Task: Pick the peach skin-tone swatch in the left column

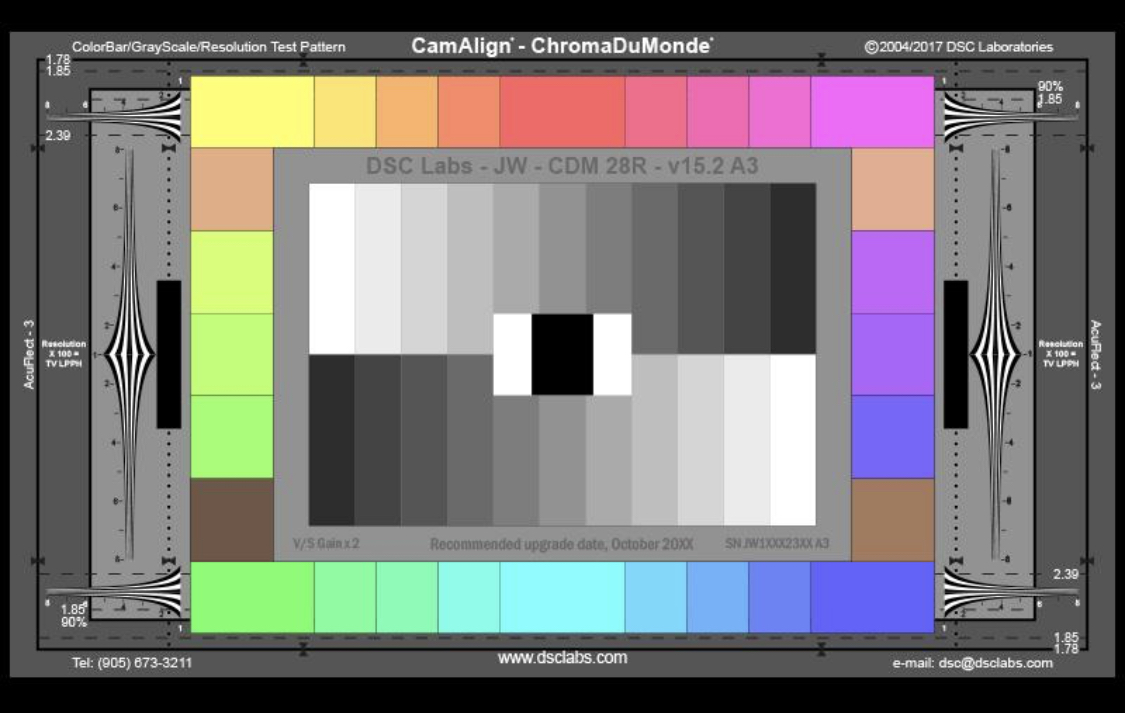Action: click(x=232, y=189)
